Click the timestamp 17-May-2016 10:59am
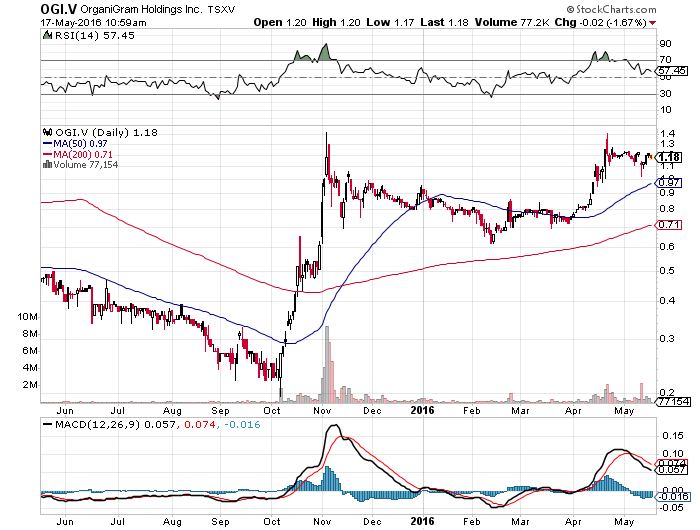This screenshot has height=530, width=700. point(93,22)
